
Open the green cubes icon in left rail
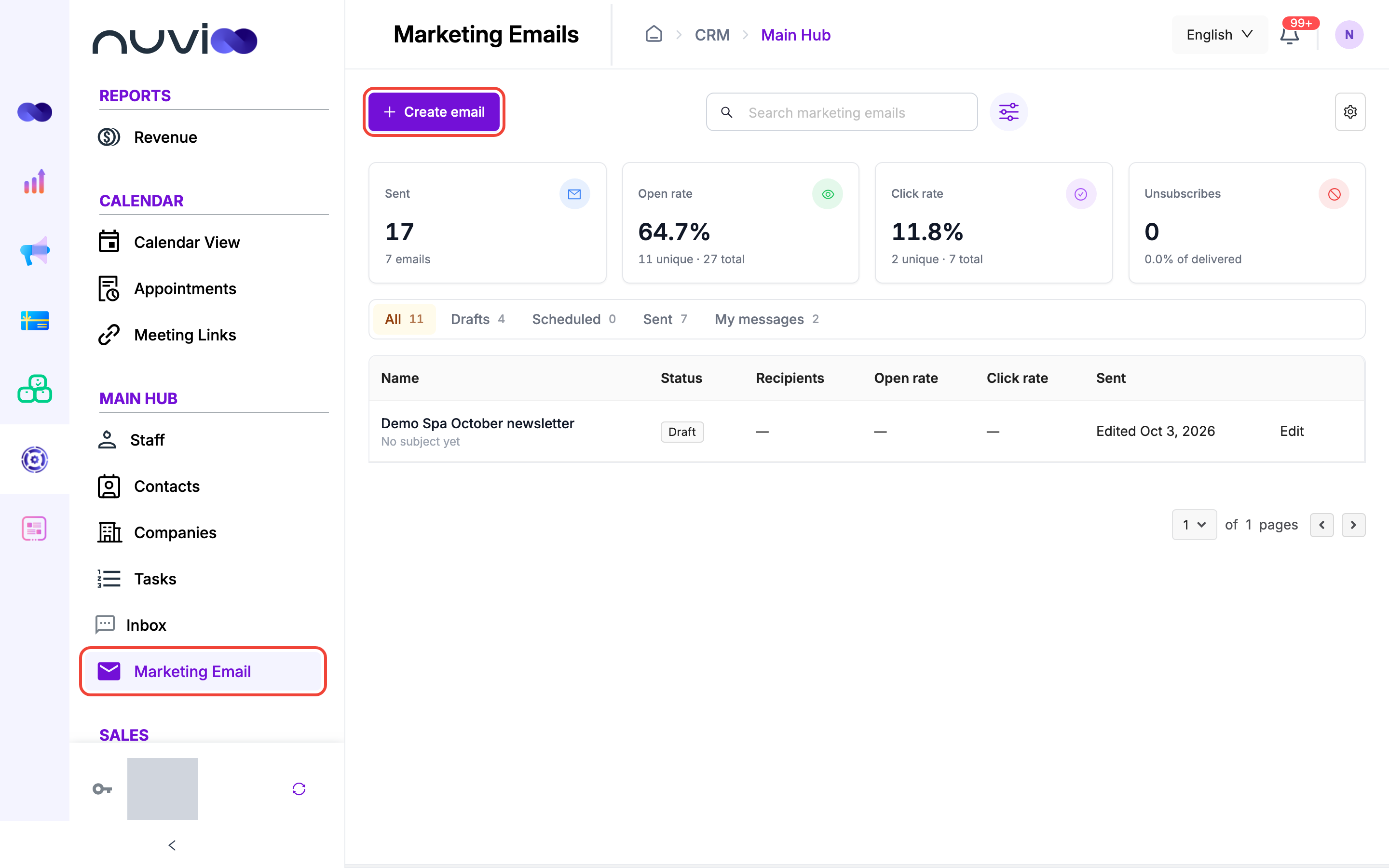pos(34,389)
